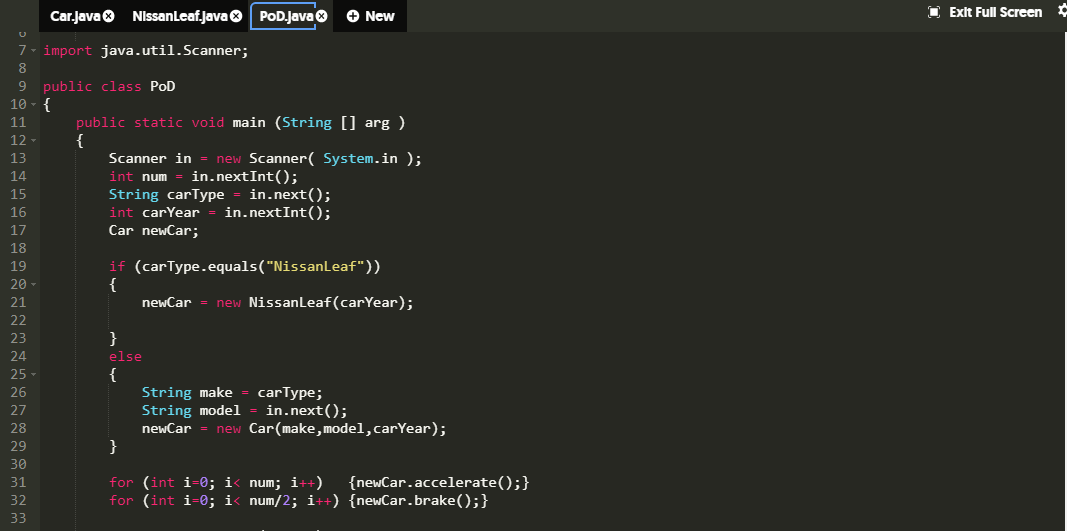Image resolution: width=1067 pixels, height=531 pixels.
Task: Create a New file tab
Action: pos(370,16)
